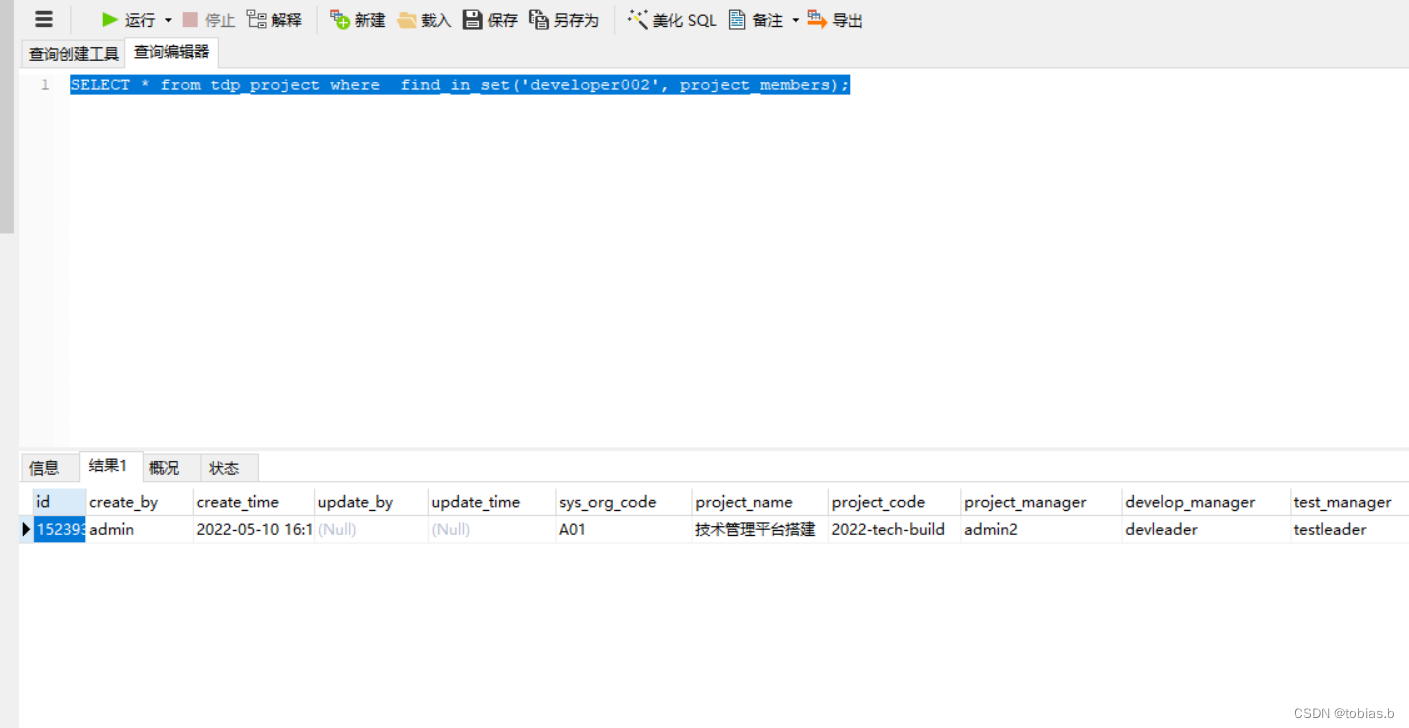Click project_name column header
The height and width of the screenshot is (728, 1409).
(759, 502)
